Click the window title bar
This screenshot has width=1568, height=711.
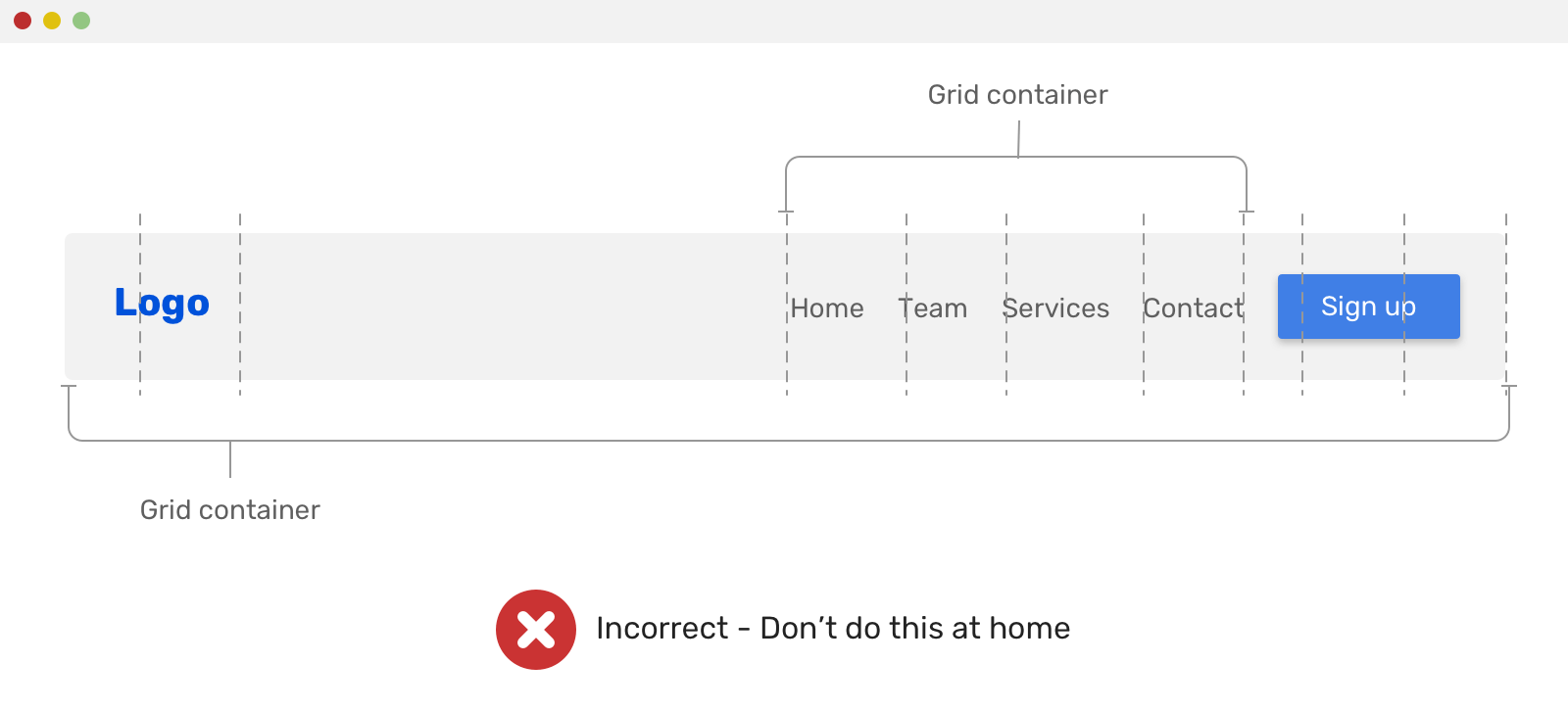(784, 21)
